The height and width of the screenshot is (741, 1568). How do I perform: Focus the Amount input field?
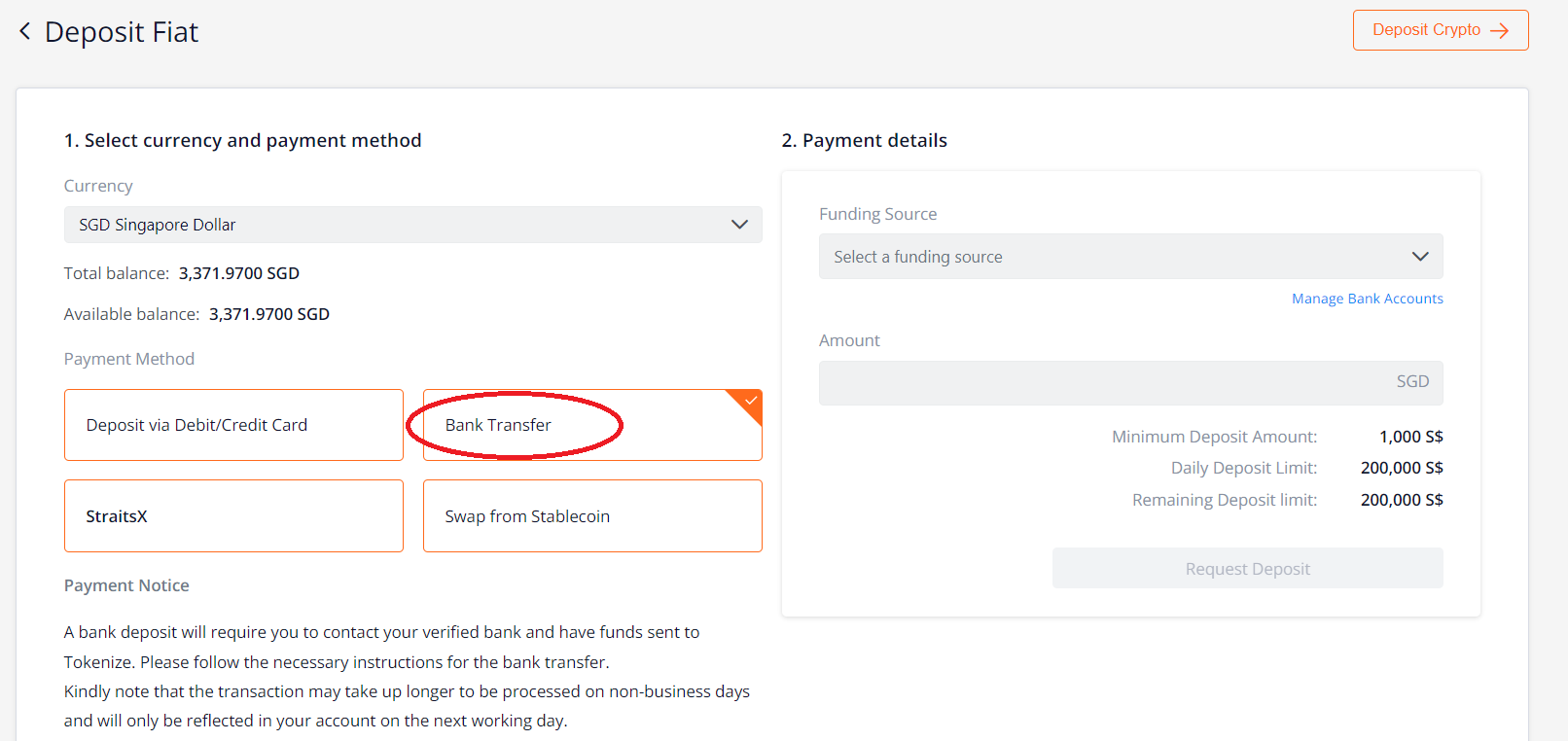coord(1131,383)
